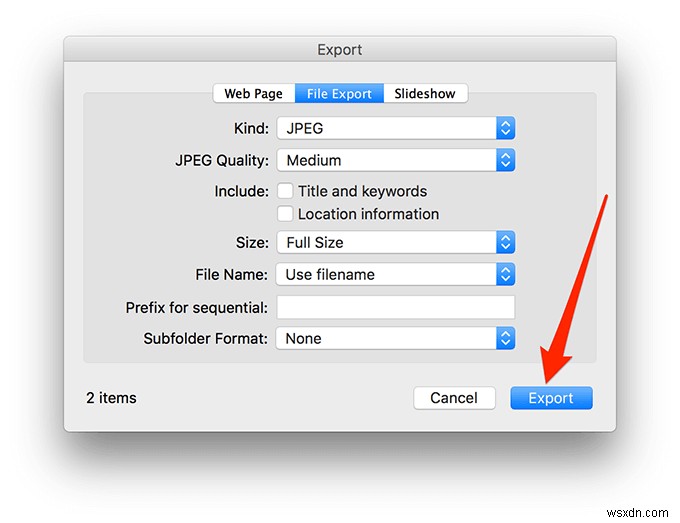
Task: Enable the Title and keywords checkbox
Action: 285,191
